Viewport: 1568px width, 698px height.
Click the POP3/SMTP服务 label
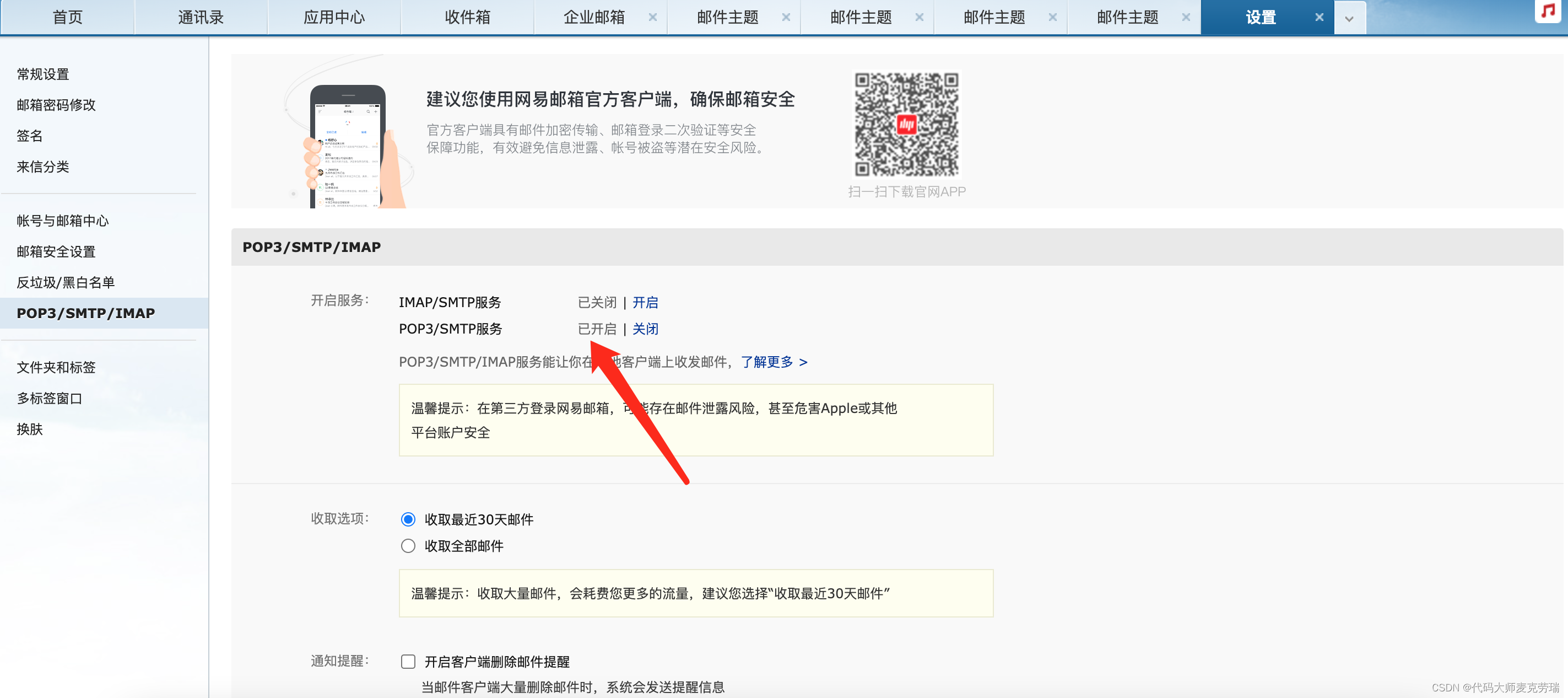click(x=451, y=329)
